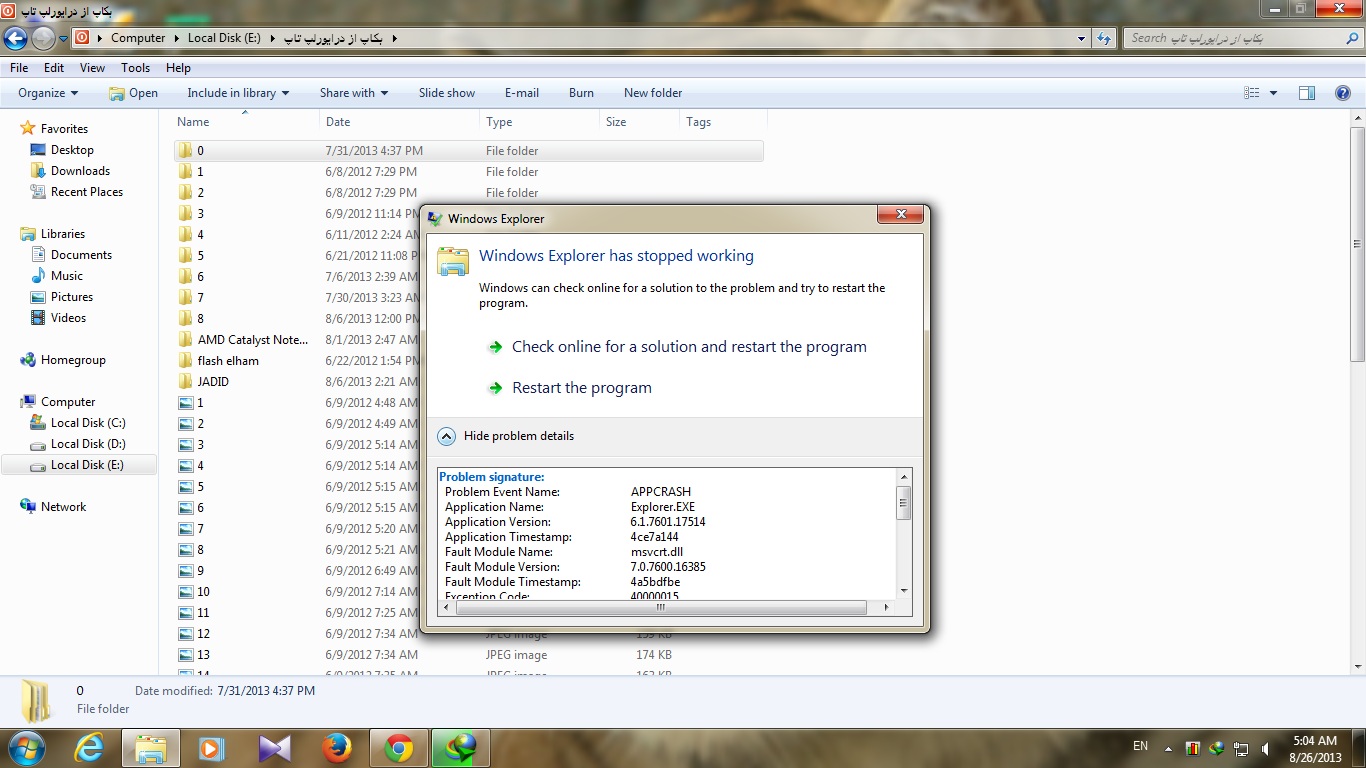Click E-mail in the toolbar

pyautogui.click(x=522, y=93)
